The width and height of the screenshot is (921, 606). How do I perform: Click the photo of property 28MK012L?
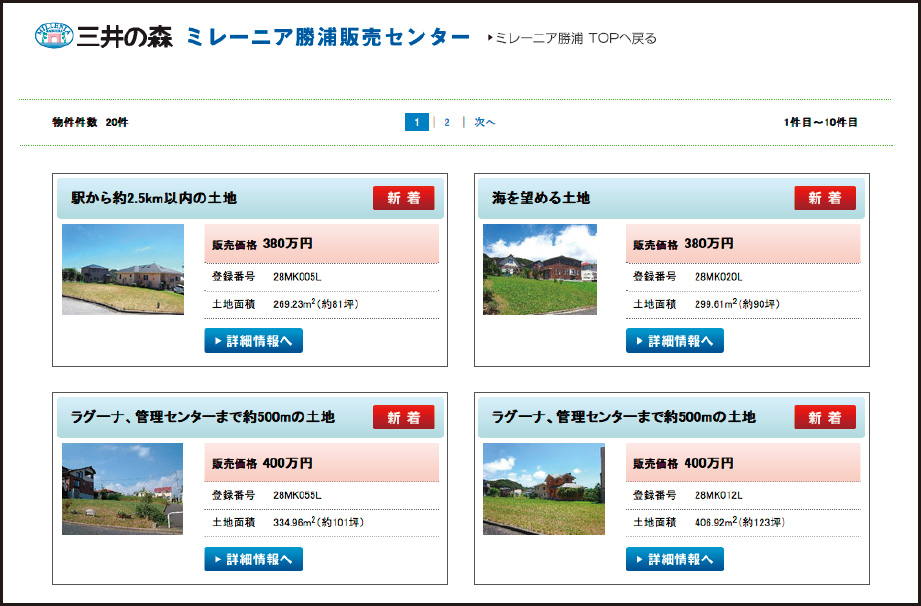[x=544, y=489]
